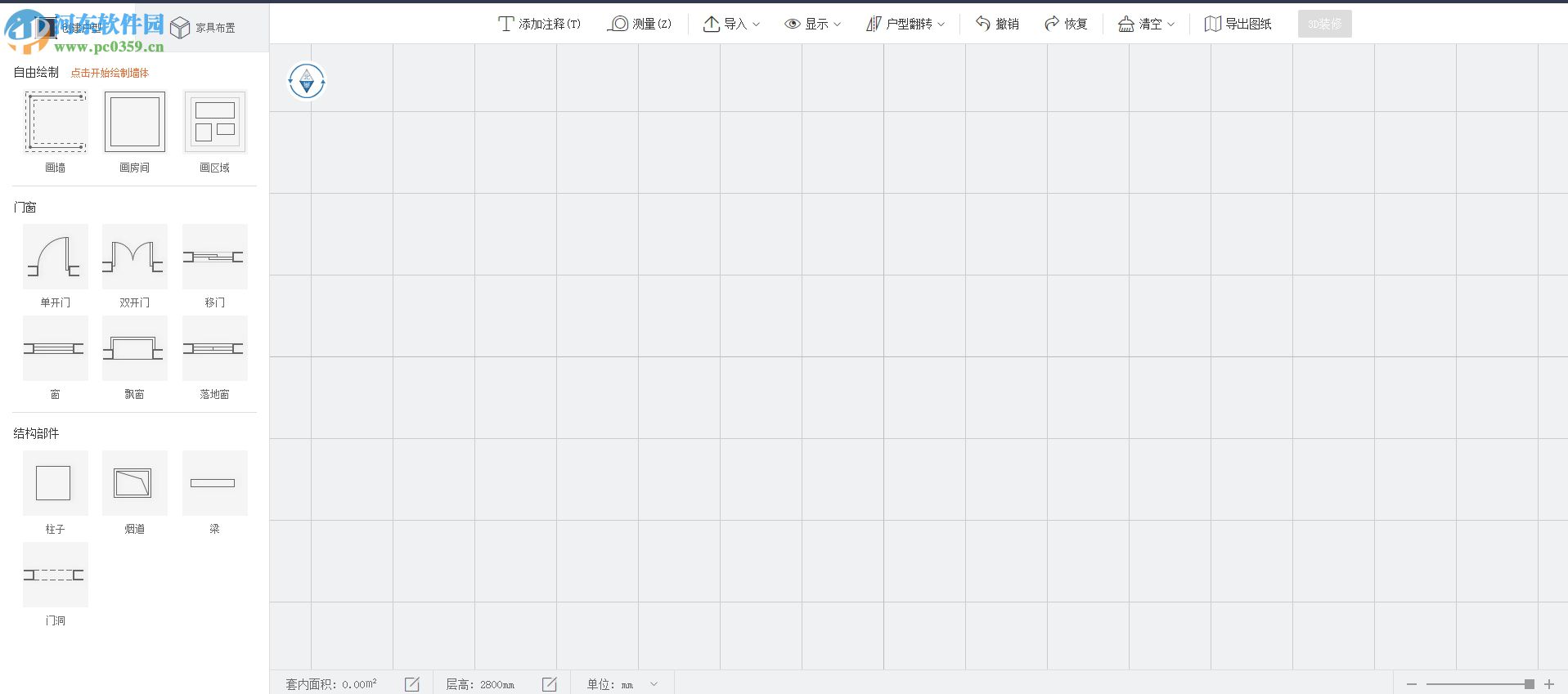This screenshot has width=1568, height=694.
Task: Pick the 落地窗 floor window component
Action: click(x=214, y=348)
